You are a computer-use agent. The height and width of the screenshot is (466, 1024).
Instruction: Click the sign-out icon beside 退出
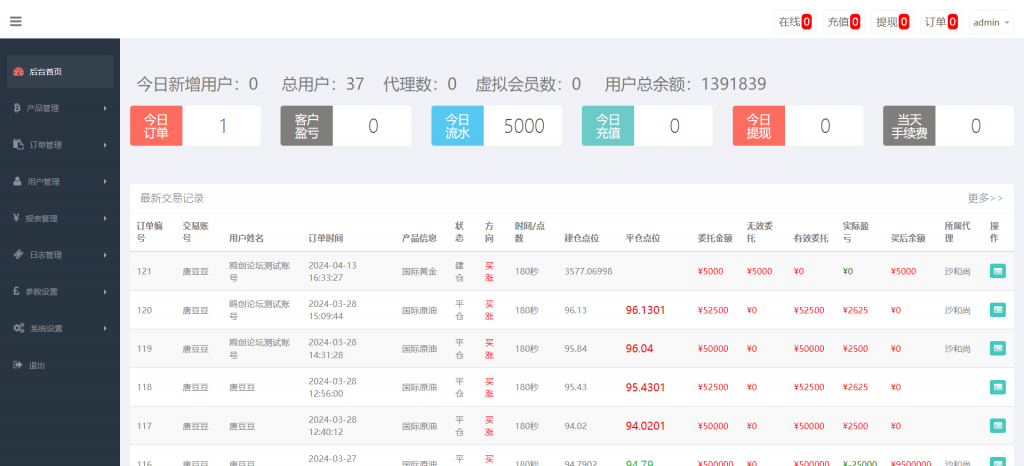(x=18, y=365)
